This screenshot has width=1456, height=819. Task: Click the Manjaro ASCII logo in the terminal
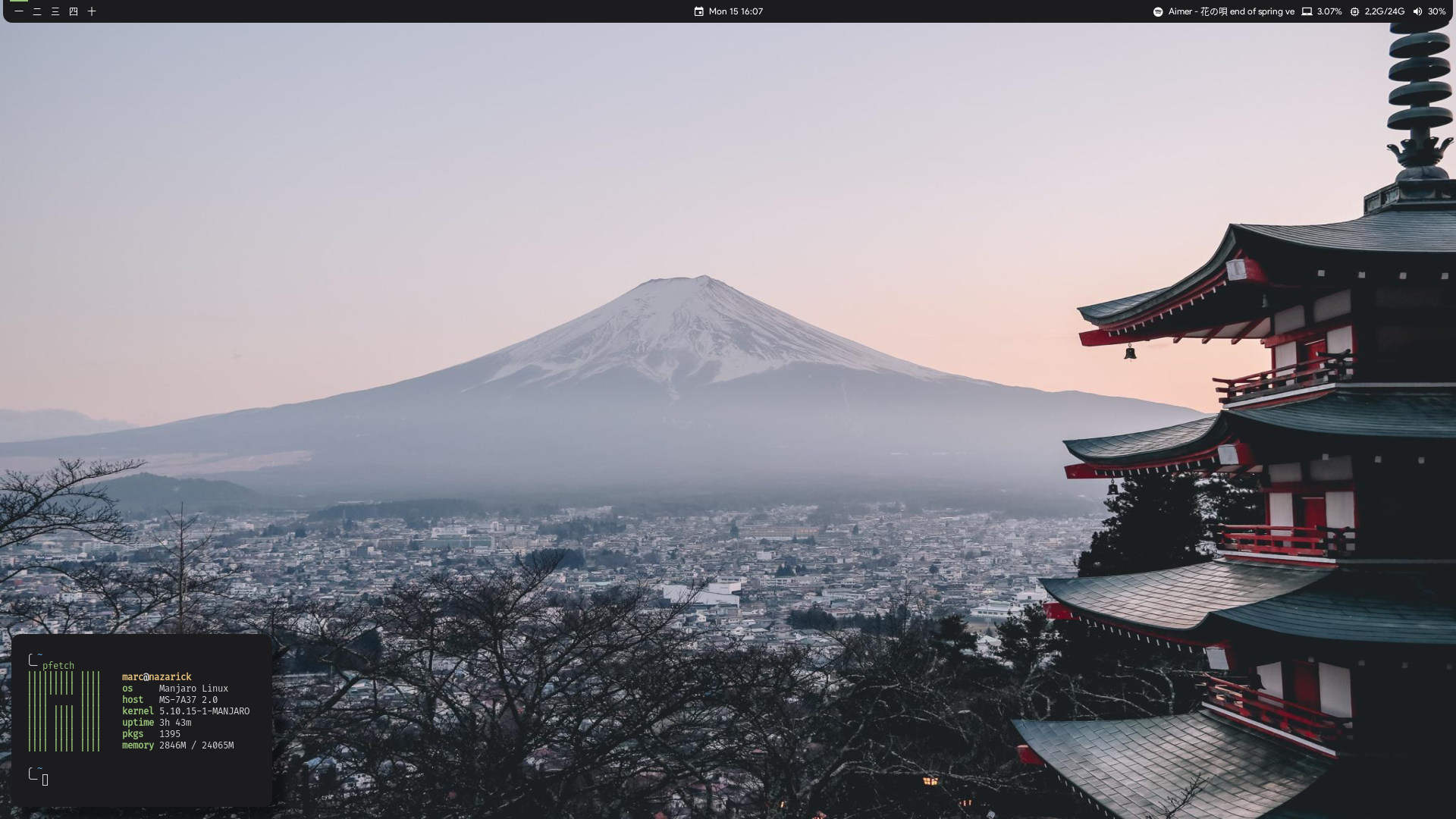click(64, 711)
